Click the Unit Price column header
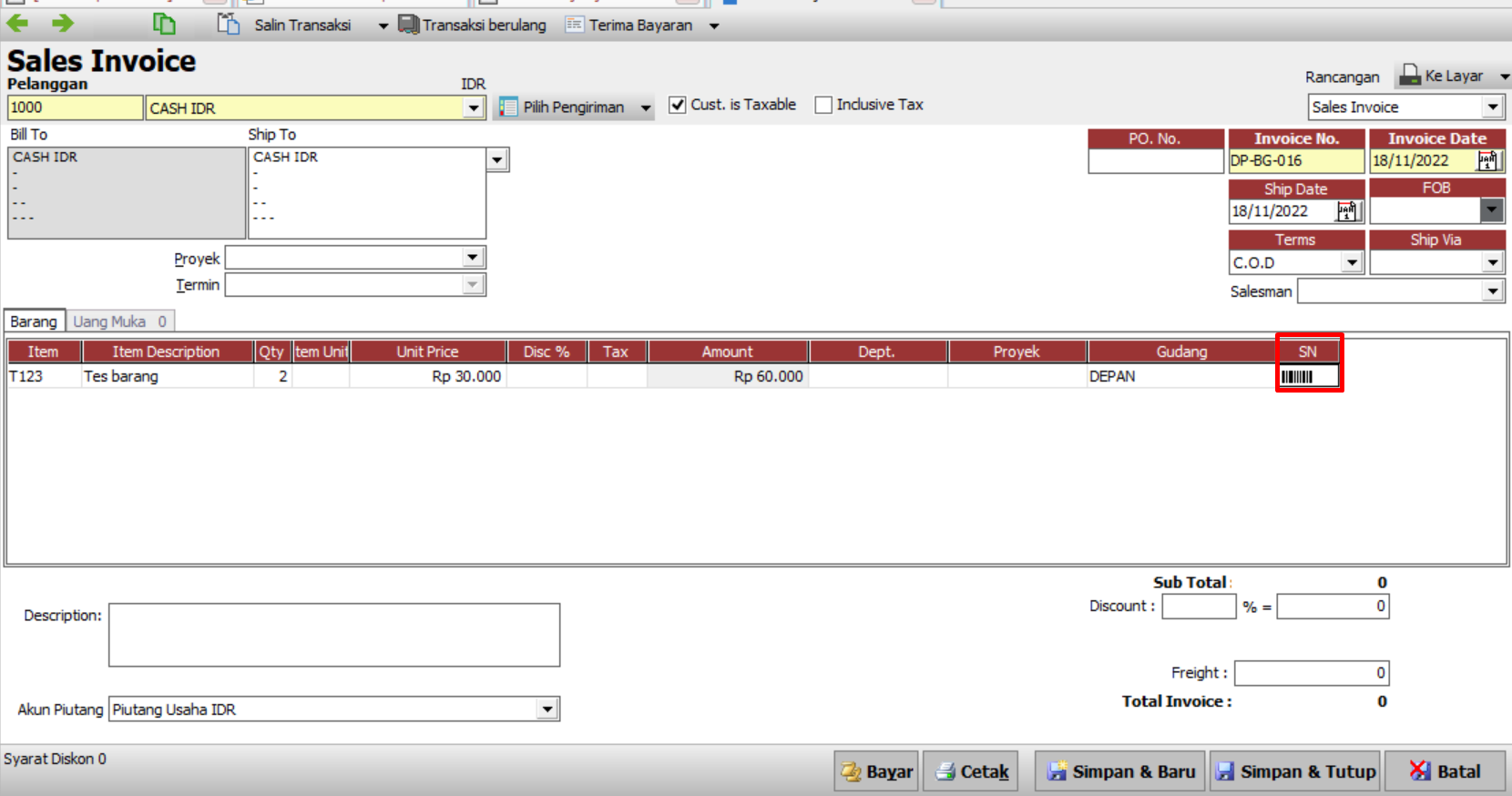The height and width of the screenshot is (796, 1512). [427, 352]
